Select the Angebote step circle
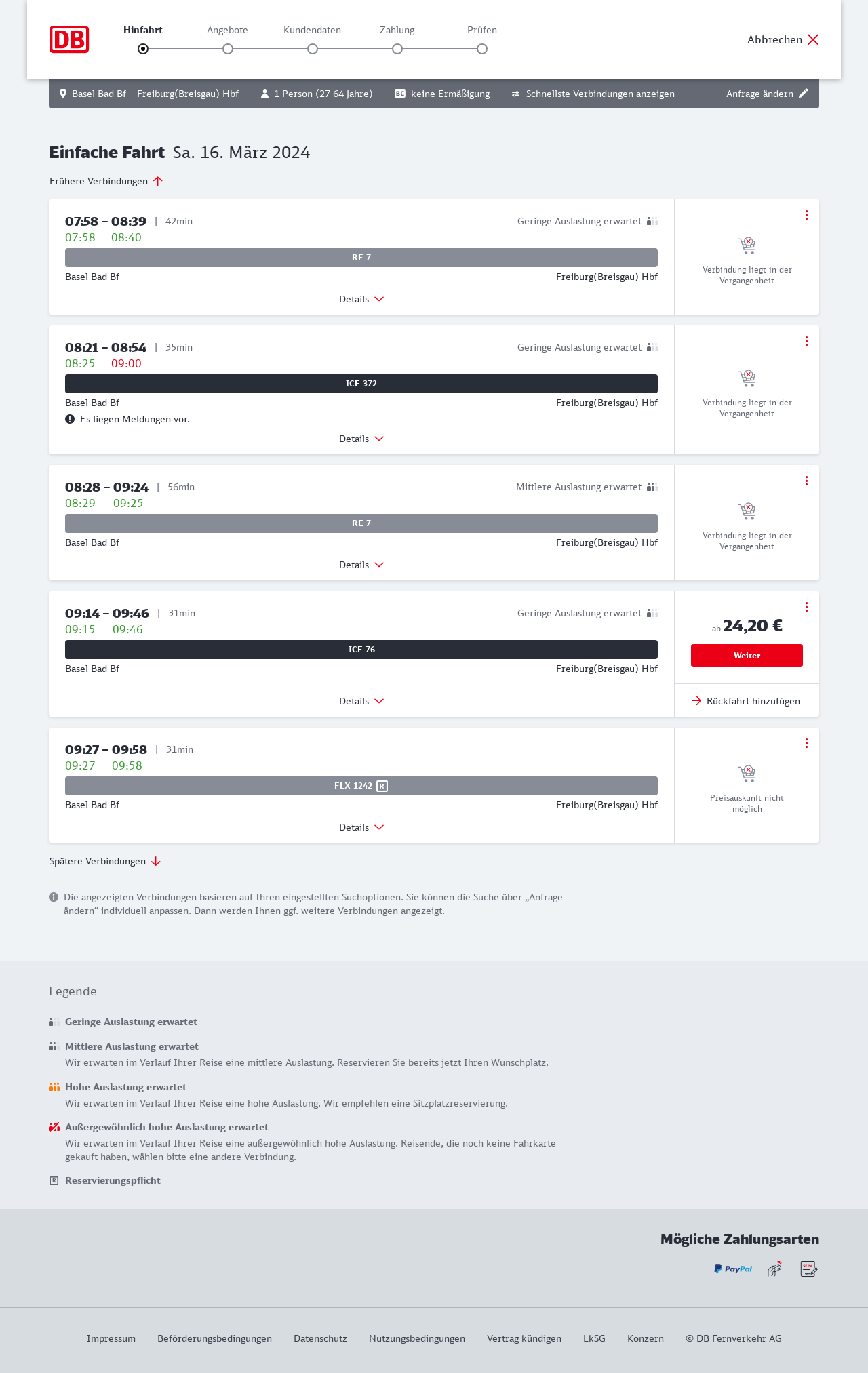 (228, 49)
